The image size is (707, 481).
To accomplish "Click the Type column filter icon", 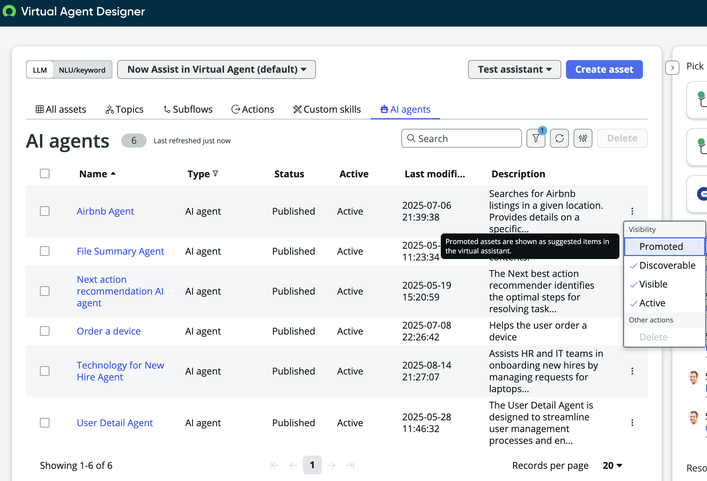I will (216, 174).
